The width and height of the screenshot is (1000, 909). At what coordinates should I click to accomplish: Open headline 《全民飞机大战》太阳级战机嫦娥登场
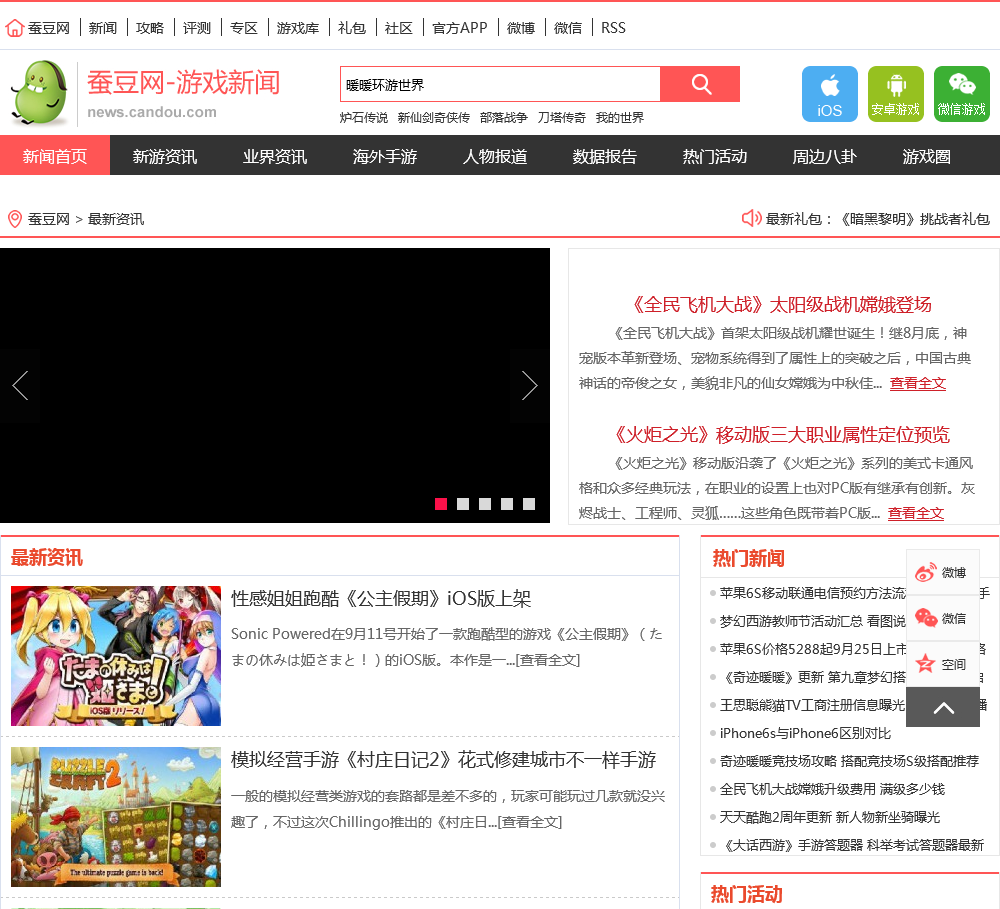(x=781, y=305)
